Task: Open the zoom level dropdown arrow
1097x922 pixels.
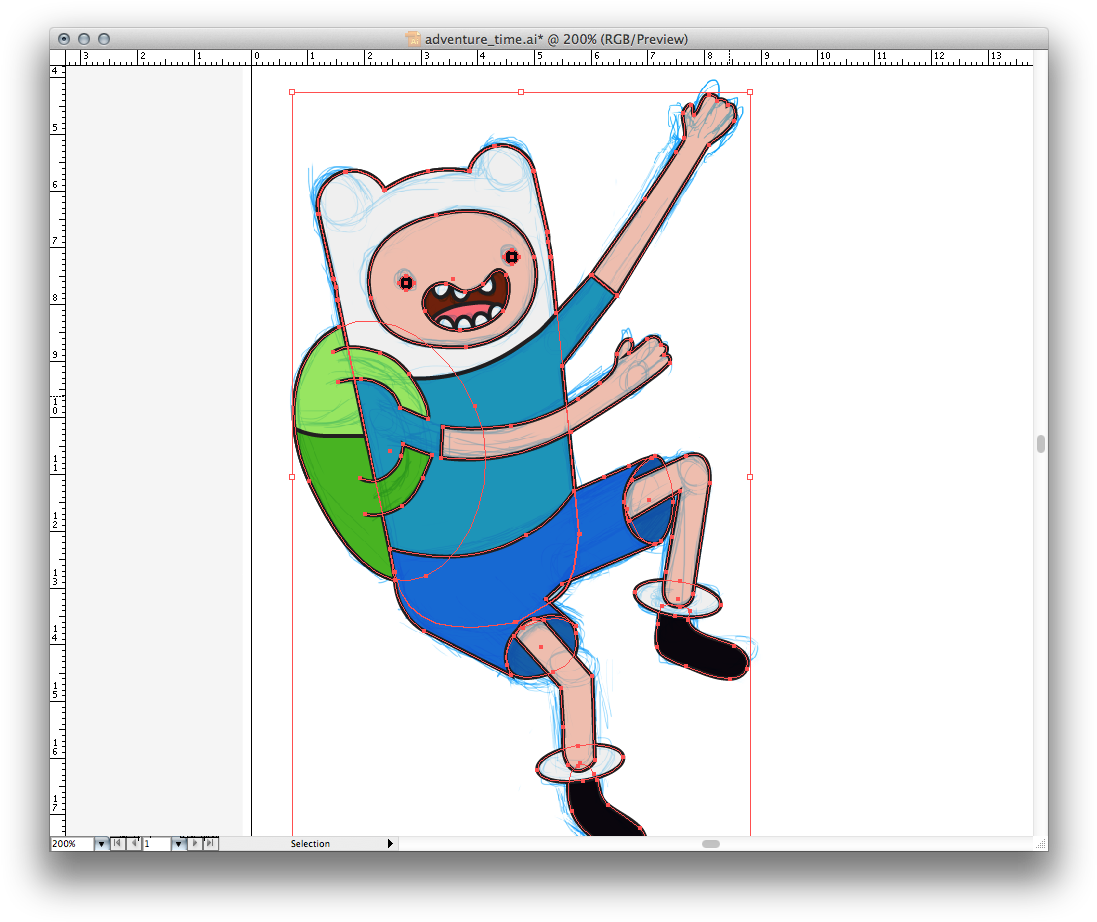Action: 100,843
